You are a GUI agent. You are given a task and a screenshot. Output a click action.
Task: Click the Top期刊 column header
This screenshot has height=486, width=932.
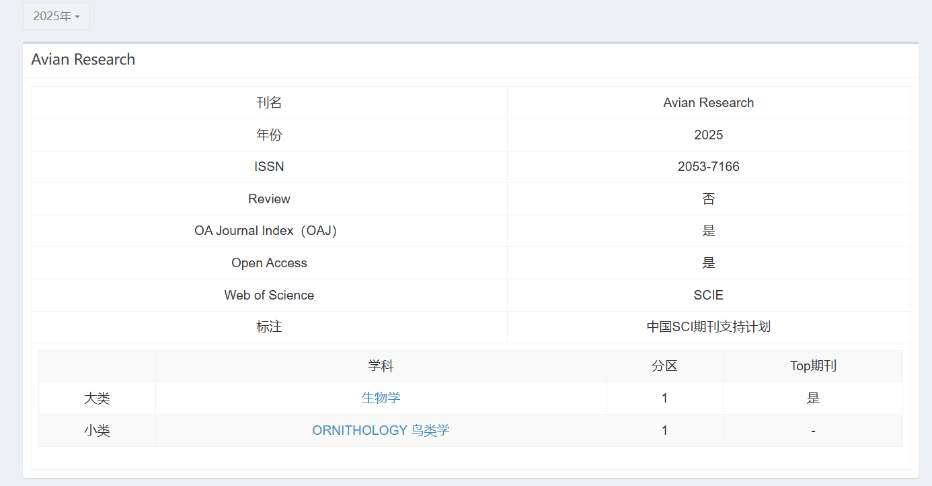[813, 366]
